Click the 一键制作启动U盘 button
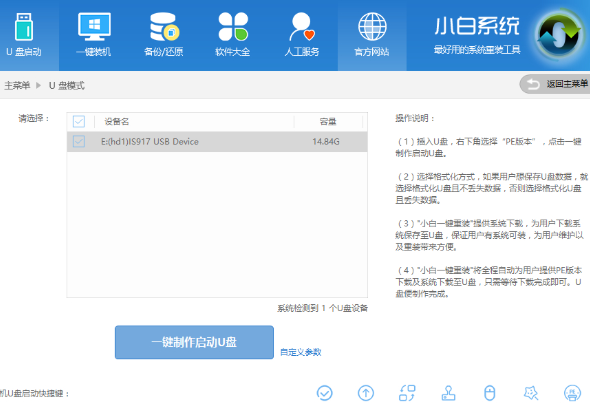 coord(194,342)
